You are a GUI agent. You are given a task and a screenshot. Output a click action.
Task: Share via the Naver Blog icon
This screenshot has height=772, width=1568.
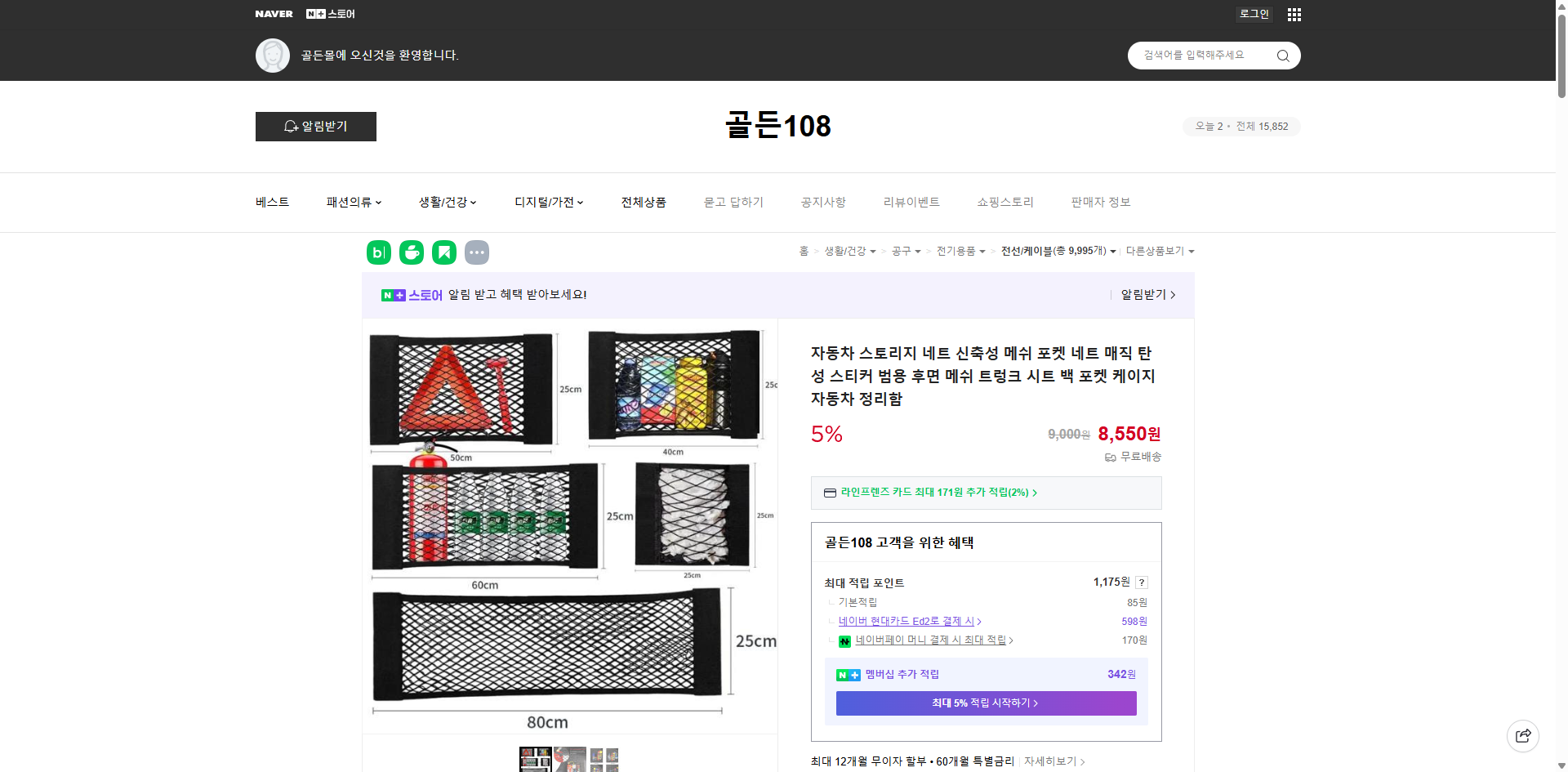click(378, 252)
